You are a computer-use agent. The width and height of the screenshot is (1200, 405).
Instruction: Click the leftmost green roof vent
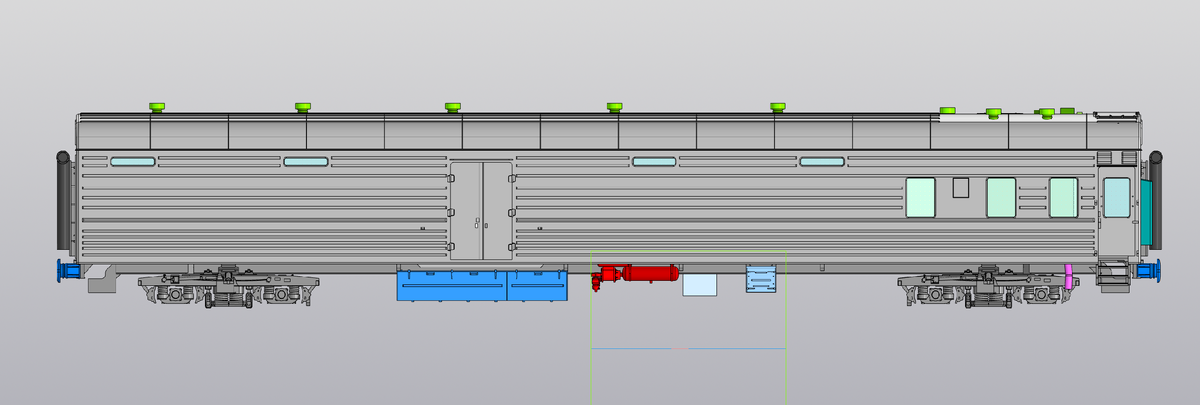tap(156, 106)
